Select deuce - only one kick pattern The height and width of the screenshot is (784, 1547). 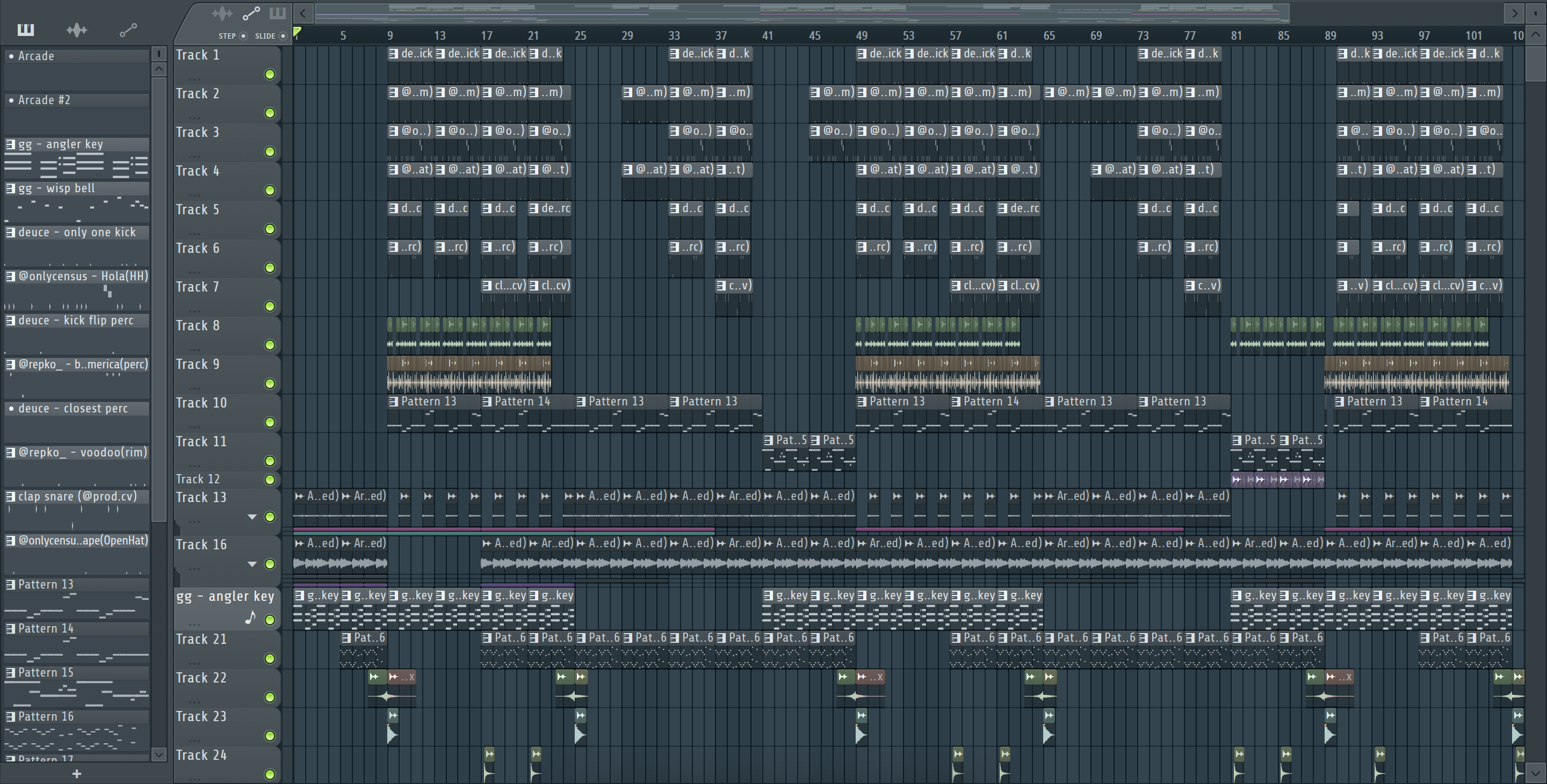click(77, 233)
